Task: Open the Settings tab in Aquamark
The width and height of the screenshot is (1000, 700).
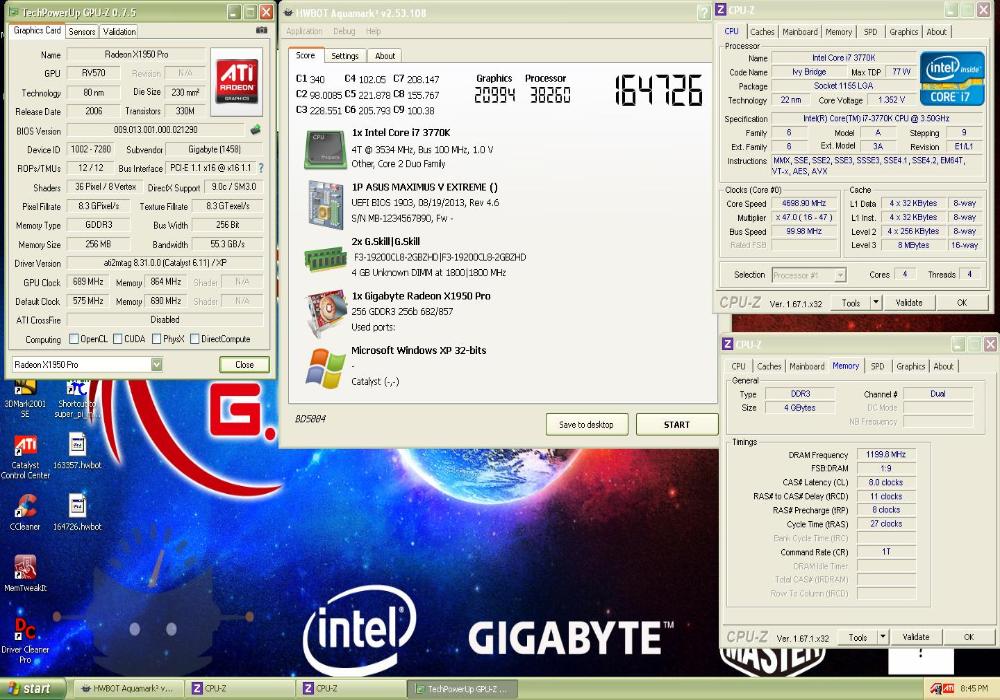Action: (345, 55)
